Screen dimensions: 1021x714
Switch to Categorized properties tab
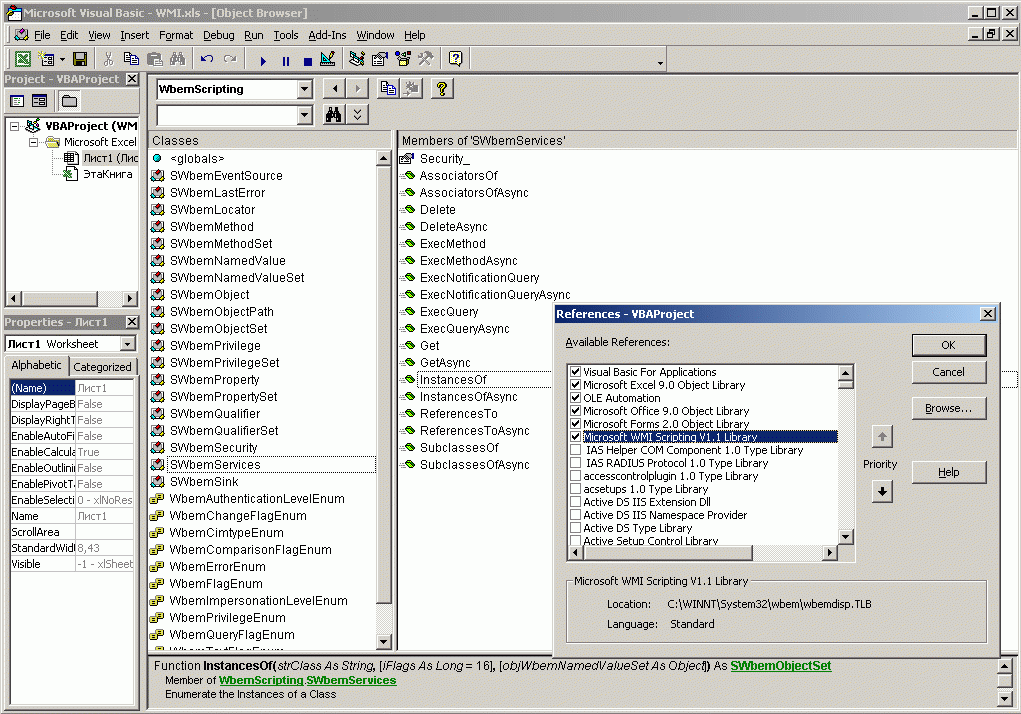click(x=102, y=367)
